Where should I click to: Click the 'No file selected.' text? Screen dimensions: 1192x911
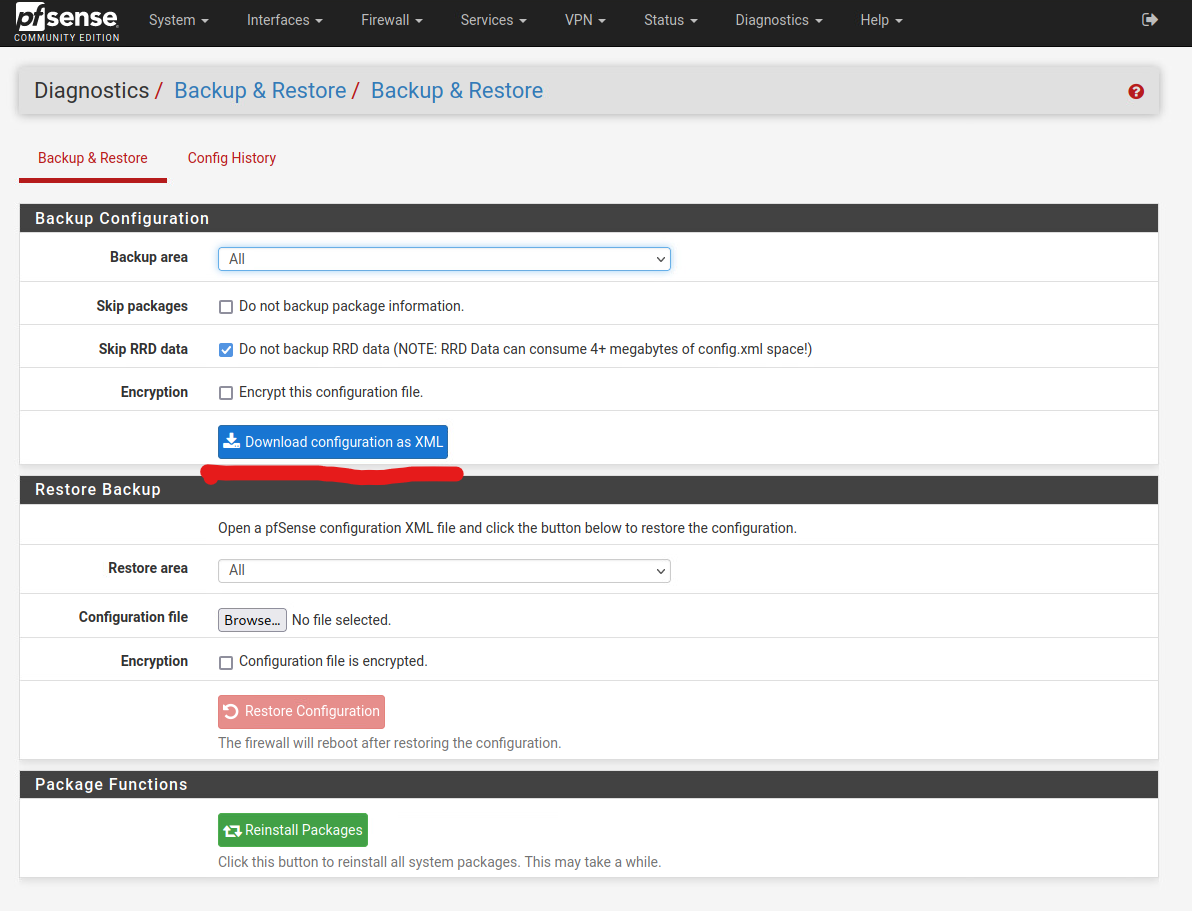(x=341, y=620)
